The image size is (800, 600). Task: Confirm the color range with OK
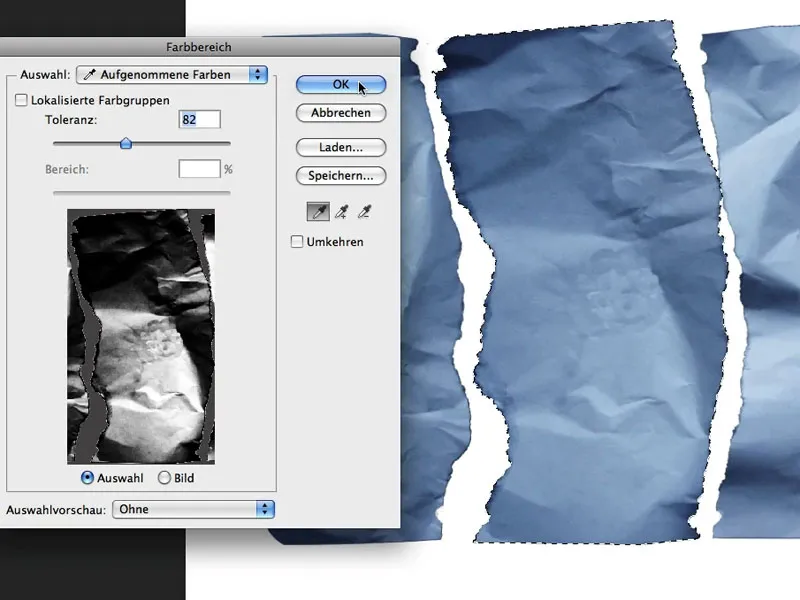tap(340, 84)
